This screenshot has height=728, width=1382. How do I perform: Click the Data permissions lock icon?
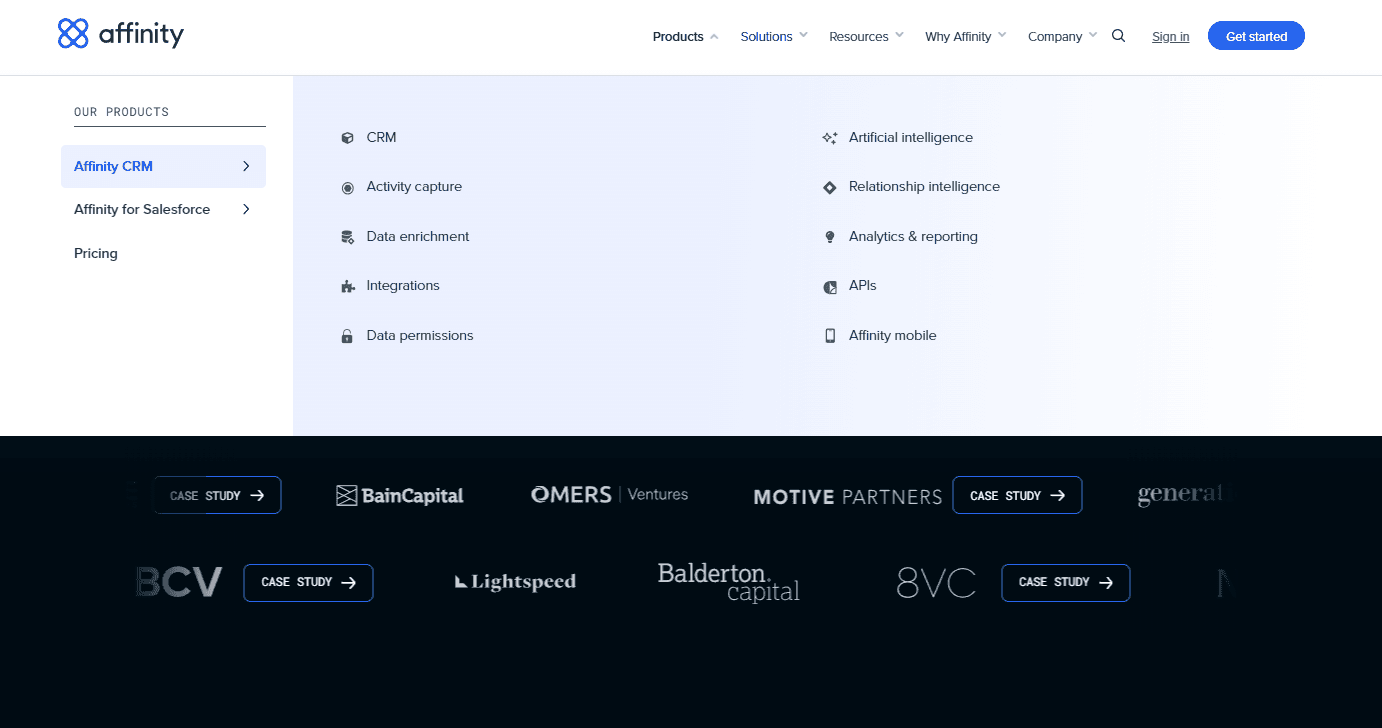pos(347,336)
